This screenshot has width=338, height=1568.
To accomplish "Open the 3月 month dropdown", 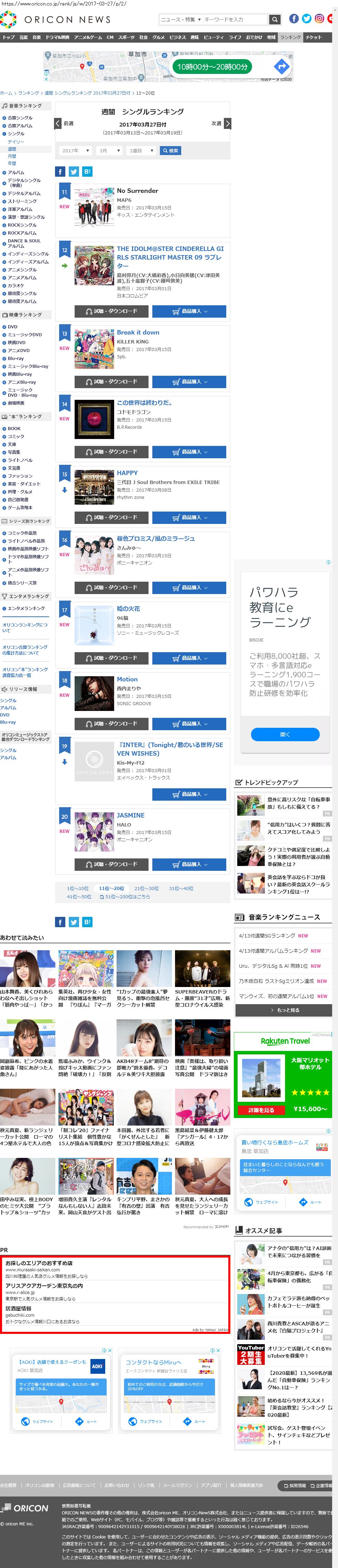I will click(x=109, y=151).
